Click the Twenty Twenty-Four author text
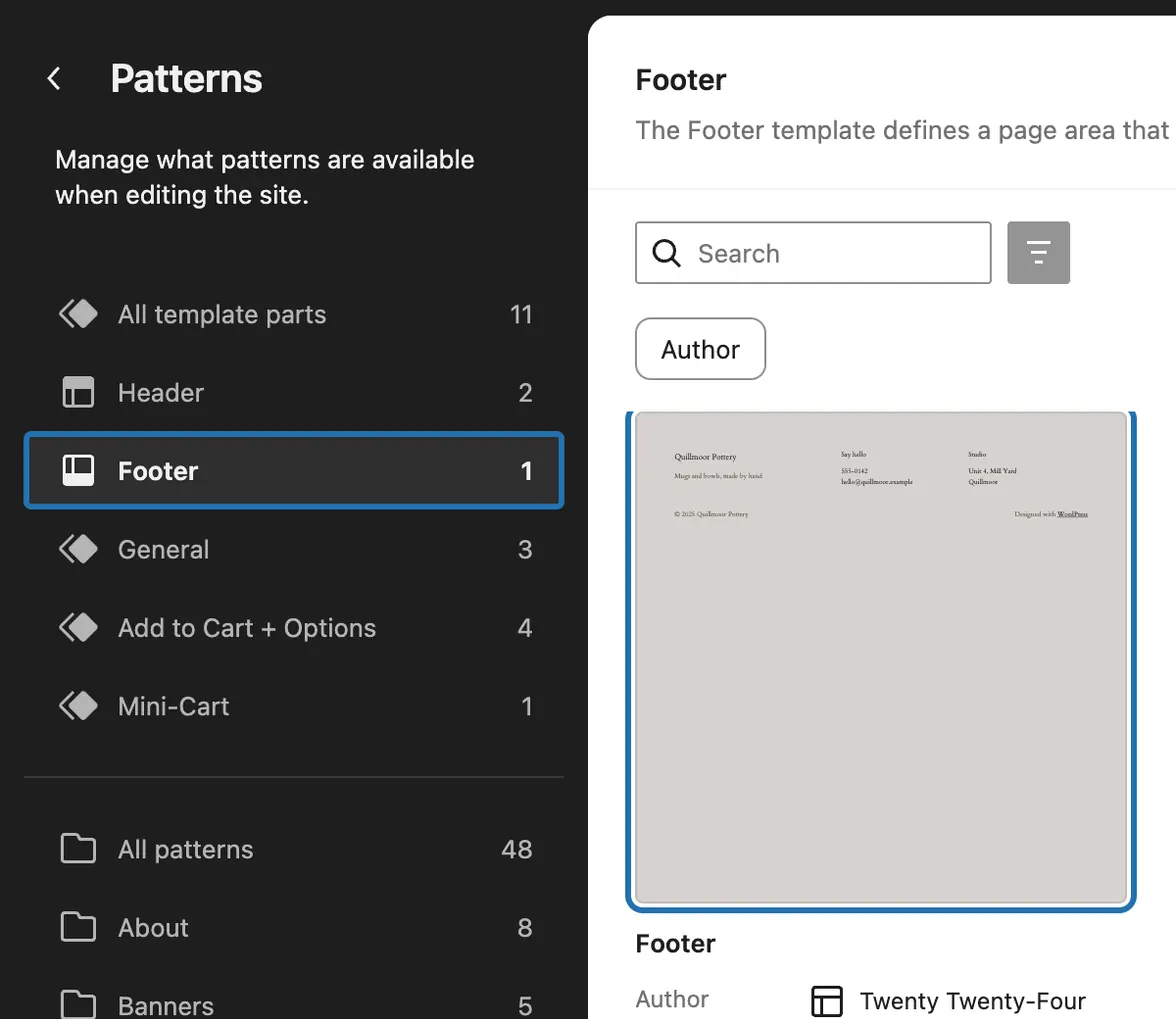 (973, 1001)
